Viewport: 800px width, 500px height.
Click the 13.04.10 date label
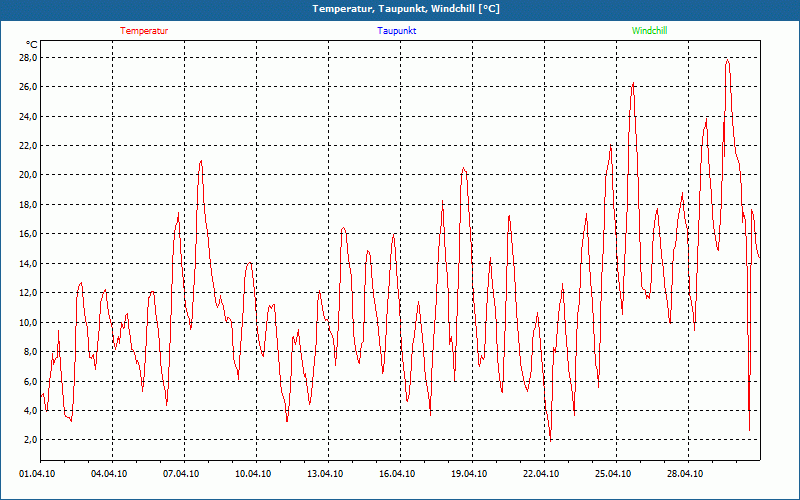pos(325,473)
